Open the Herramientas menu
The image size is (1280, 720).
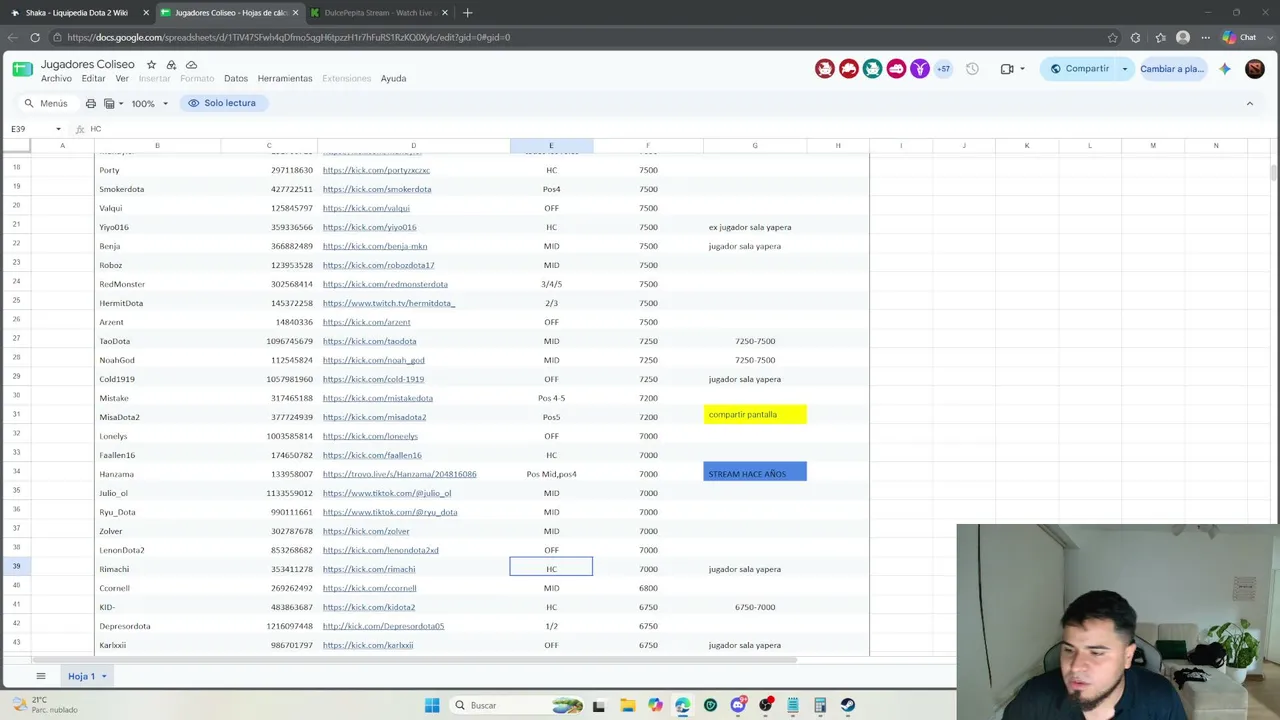coord(285,79)
